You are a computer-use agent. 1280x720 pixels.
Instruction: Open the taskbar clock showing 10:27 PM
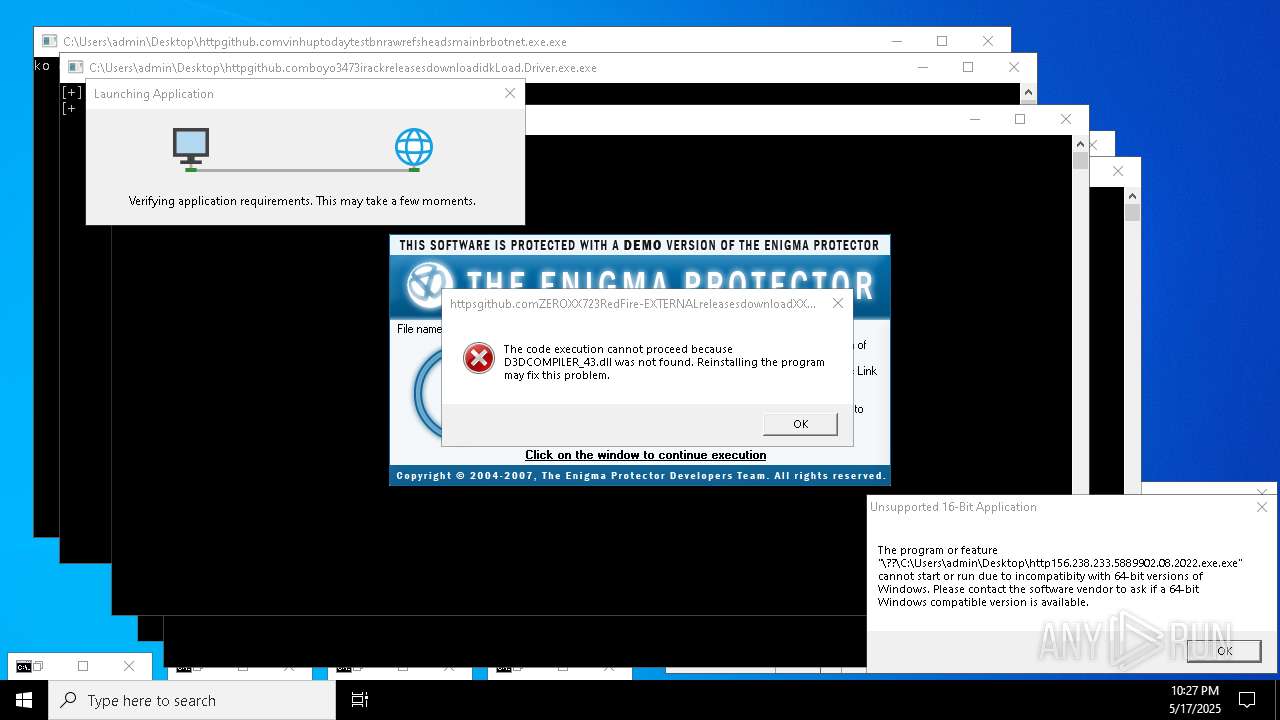click(1194, 700)
